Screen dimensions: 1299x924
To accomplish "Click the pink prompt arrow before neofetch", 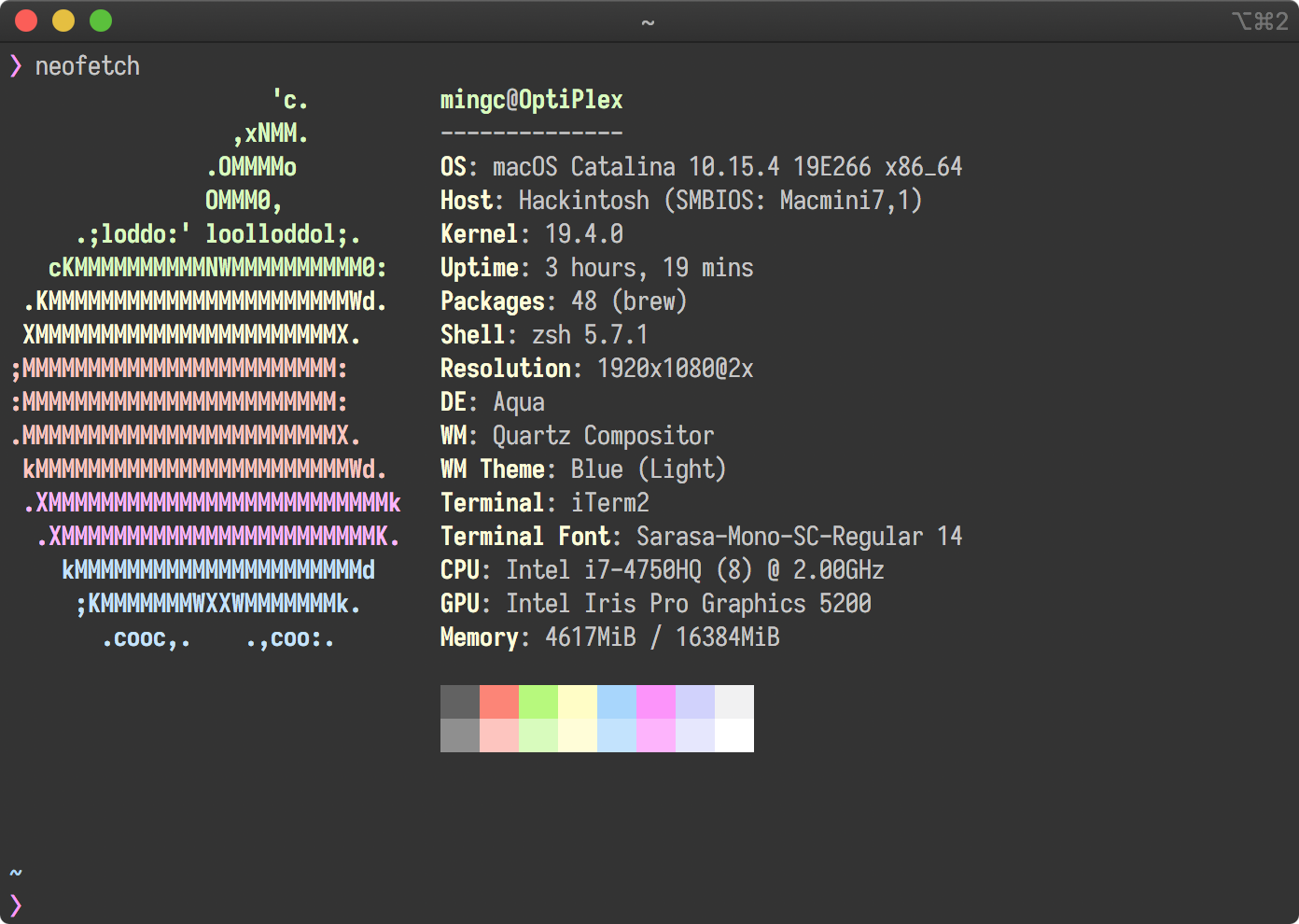I will point(16,65).
